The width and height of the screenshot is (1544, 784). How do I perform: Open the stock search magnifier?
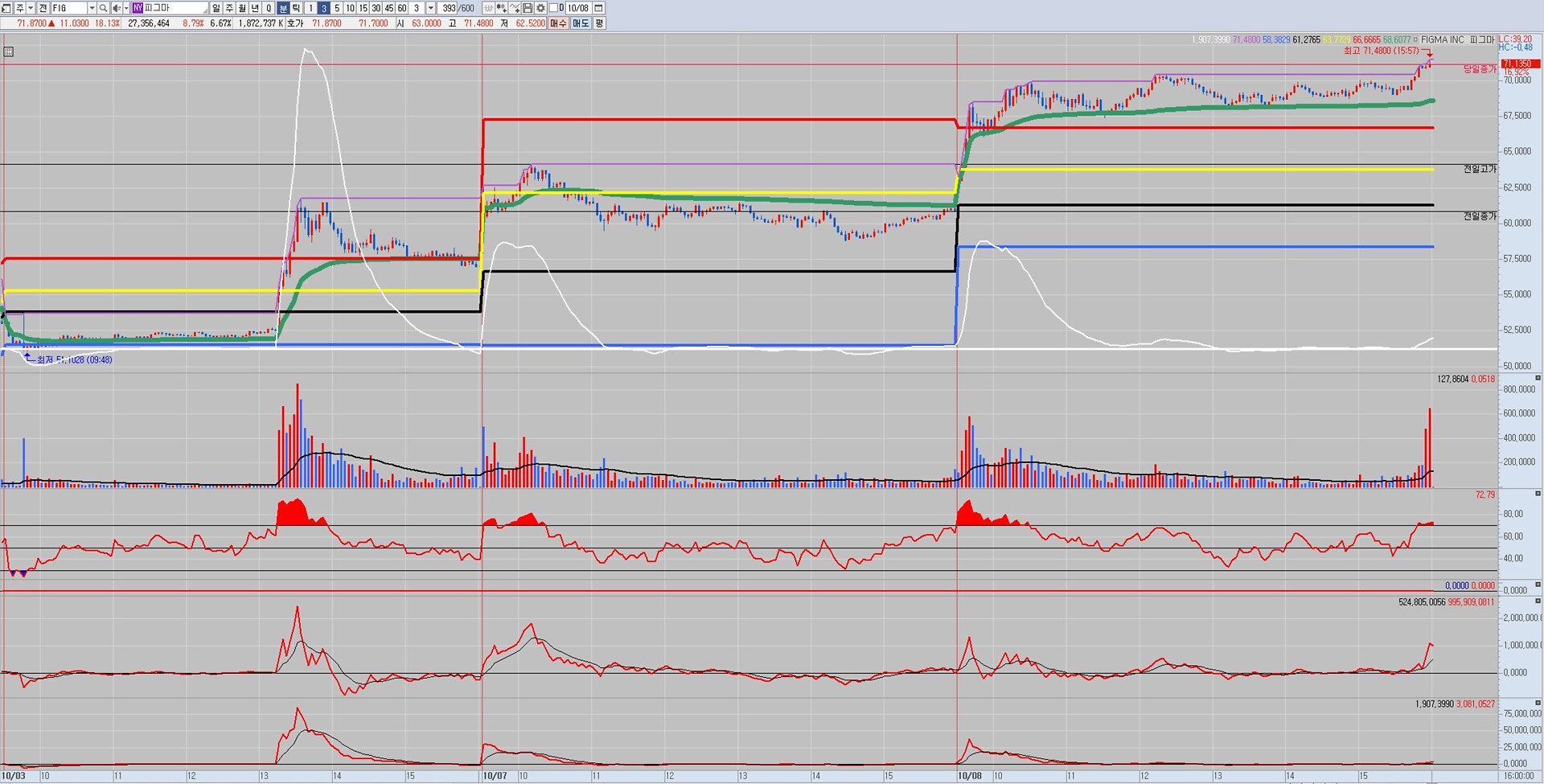click(x=103, y=8)
